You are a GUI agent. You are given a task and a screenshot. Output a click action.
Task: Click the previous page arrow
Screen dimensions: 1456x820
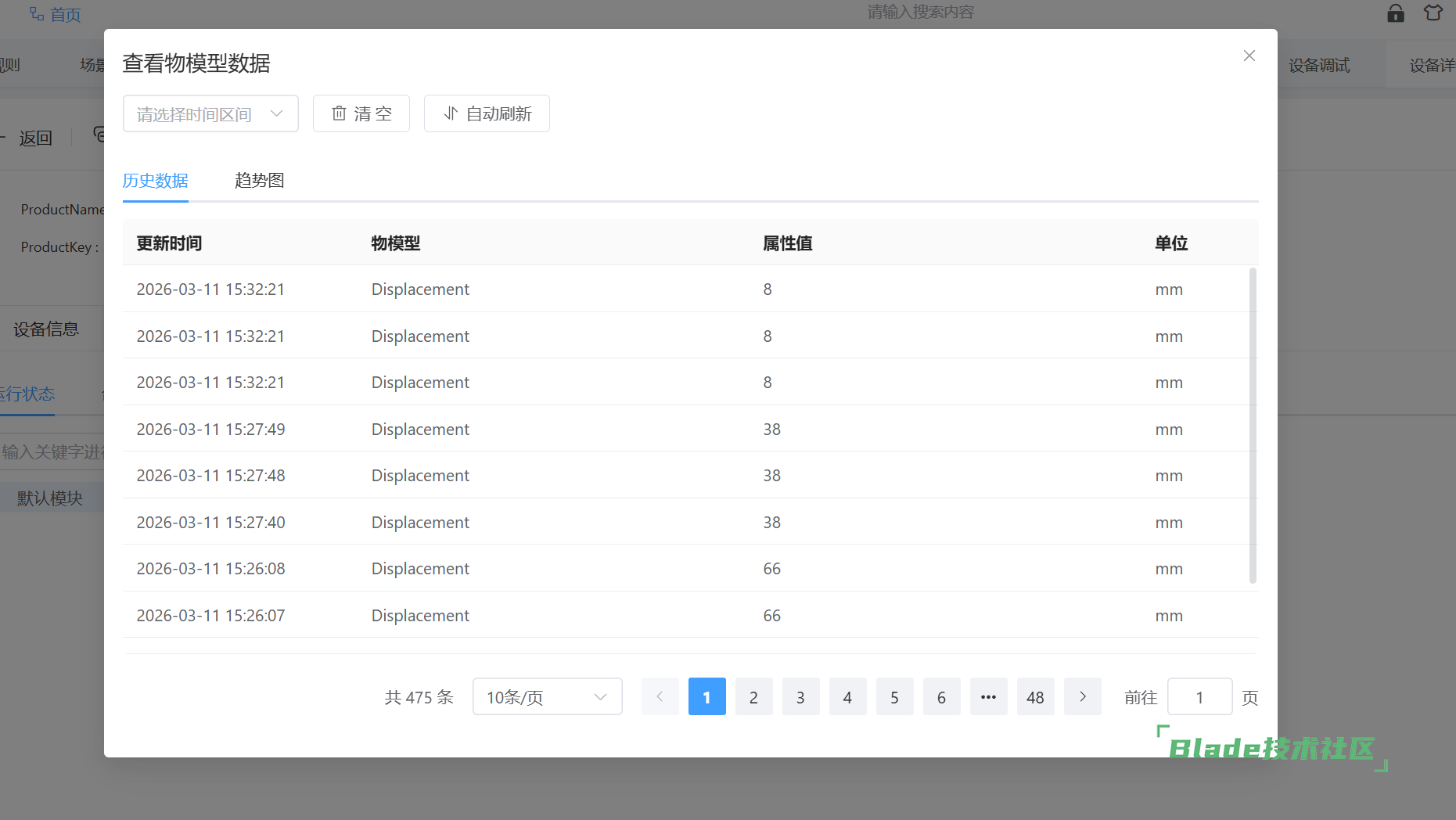click(x=660, y=696)
